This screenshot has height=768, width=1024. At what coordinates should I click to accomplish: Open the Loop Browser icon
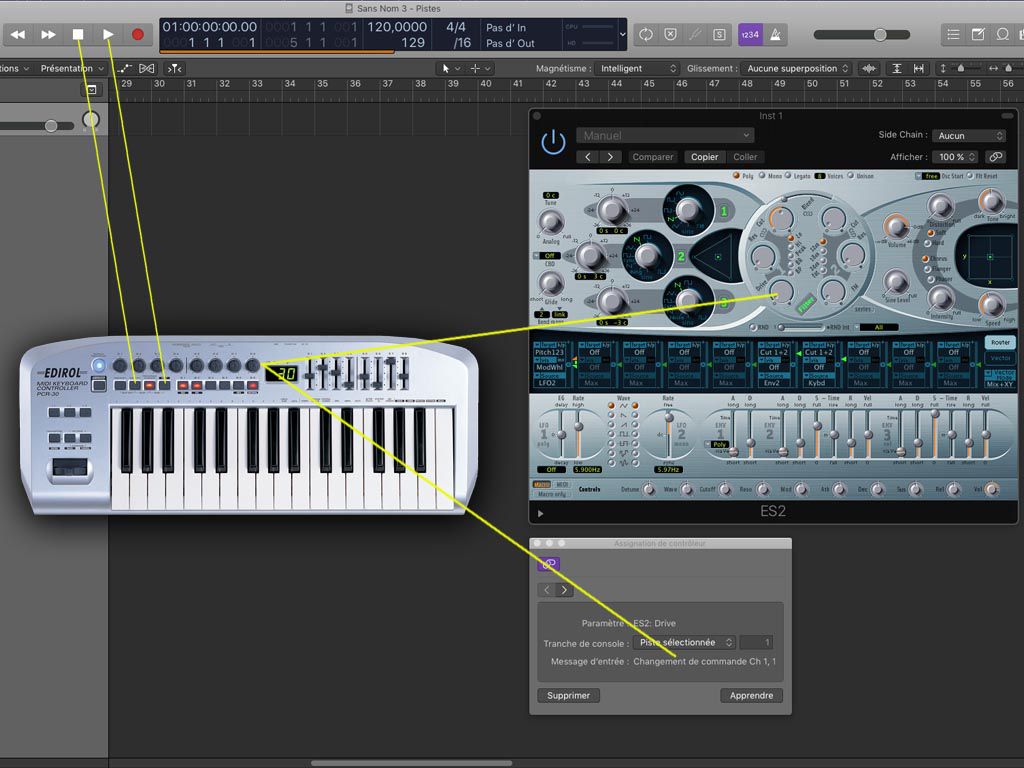coord(1002,35)
